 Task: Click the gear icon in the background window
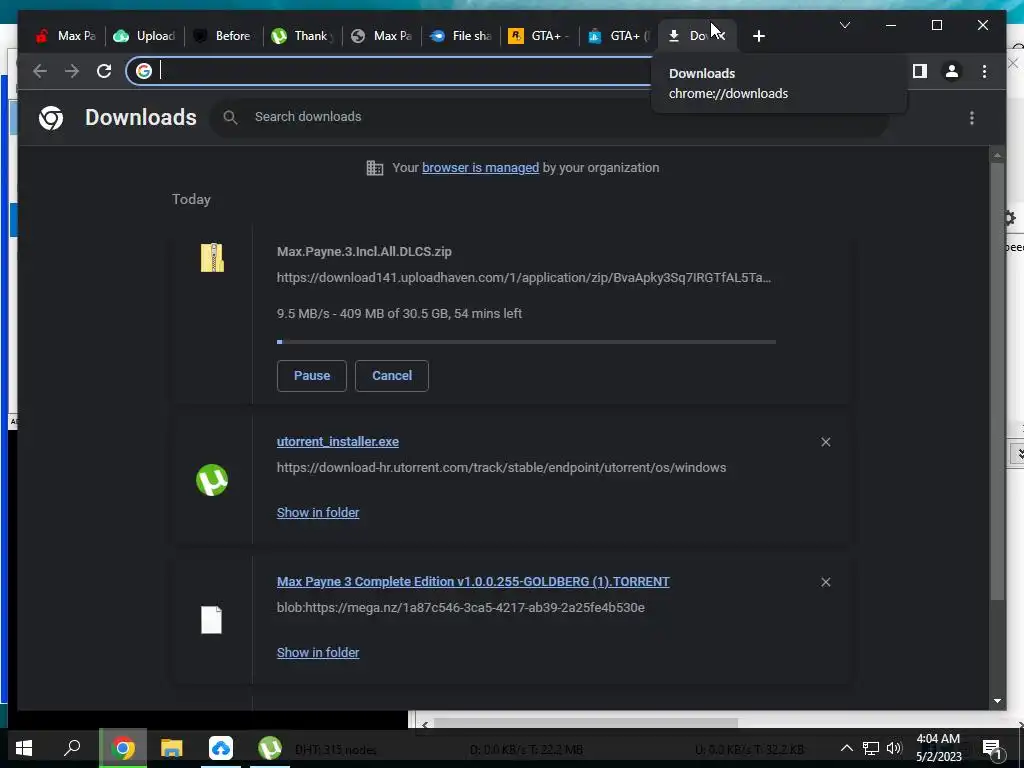(x=1011, y=217)
